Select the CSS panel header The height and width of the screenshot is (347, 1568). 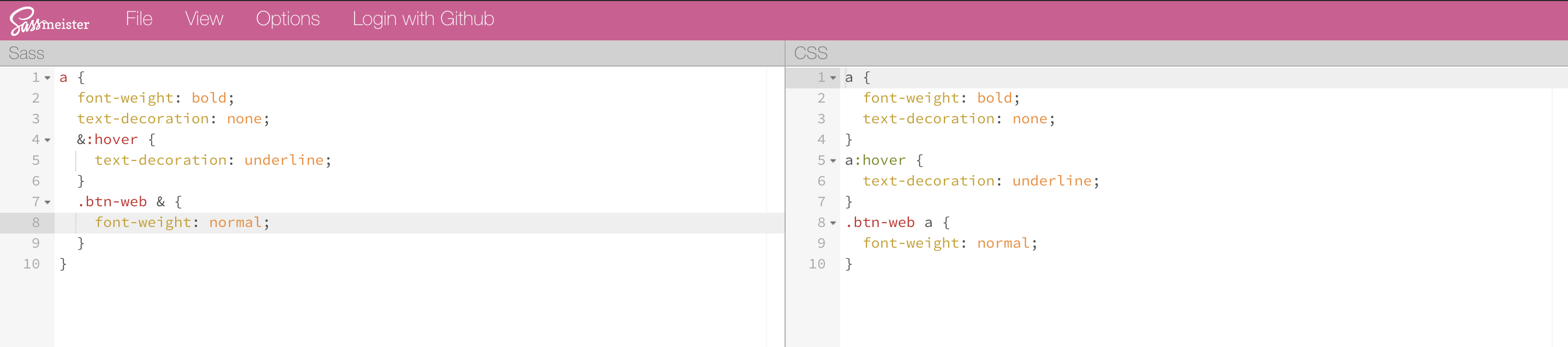1177,53
